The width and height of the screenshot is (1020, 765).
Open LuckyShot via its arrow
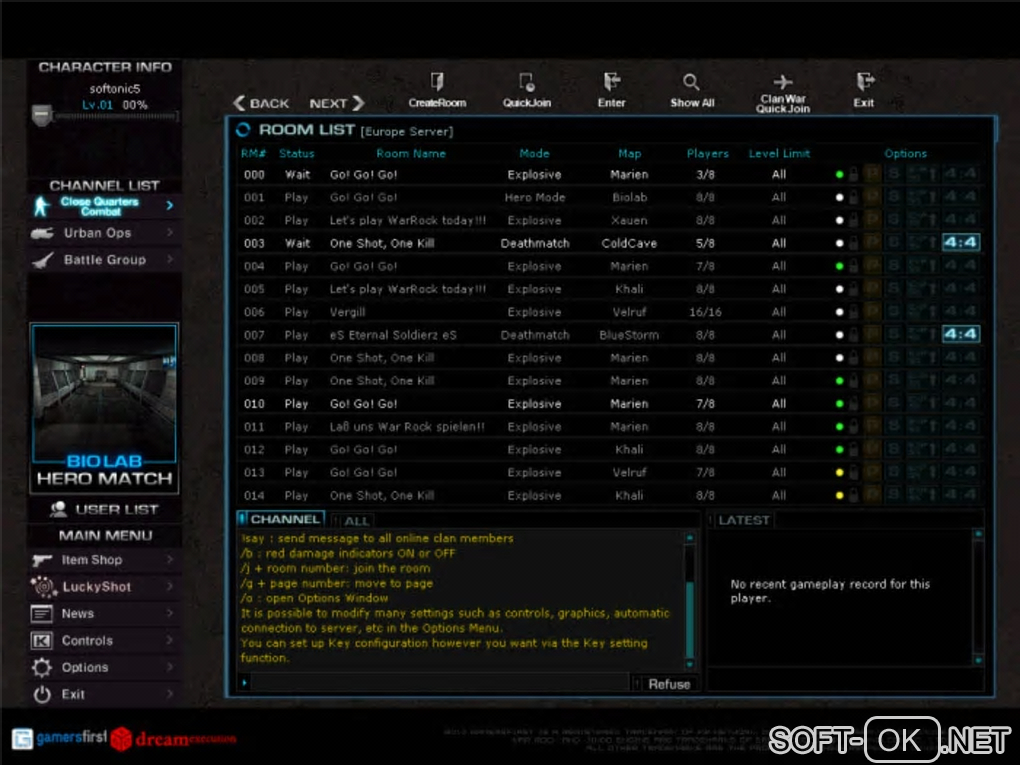[170, 586]
